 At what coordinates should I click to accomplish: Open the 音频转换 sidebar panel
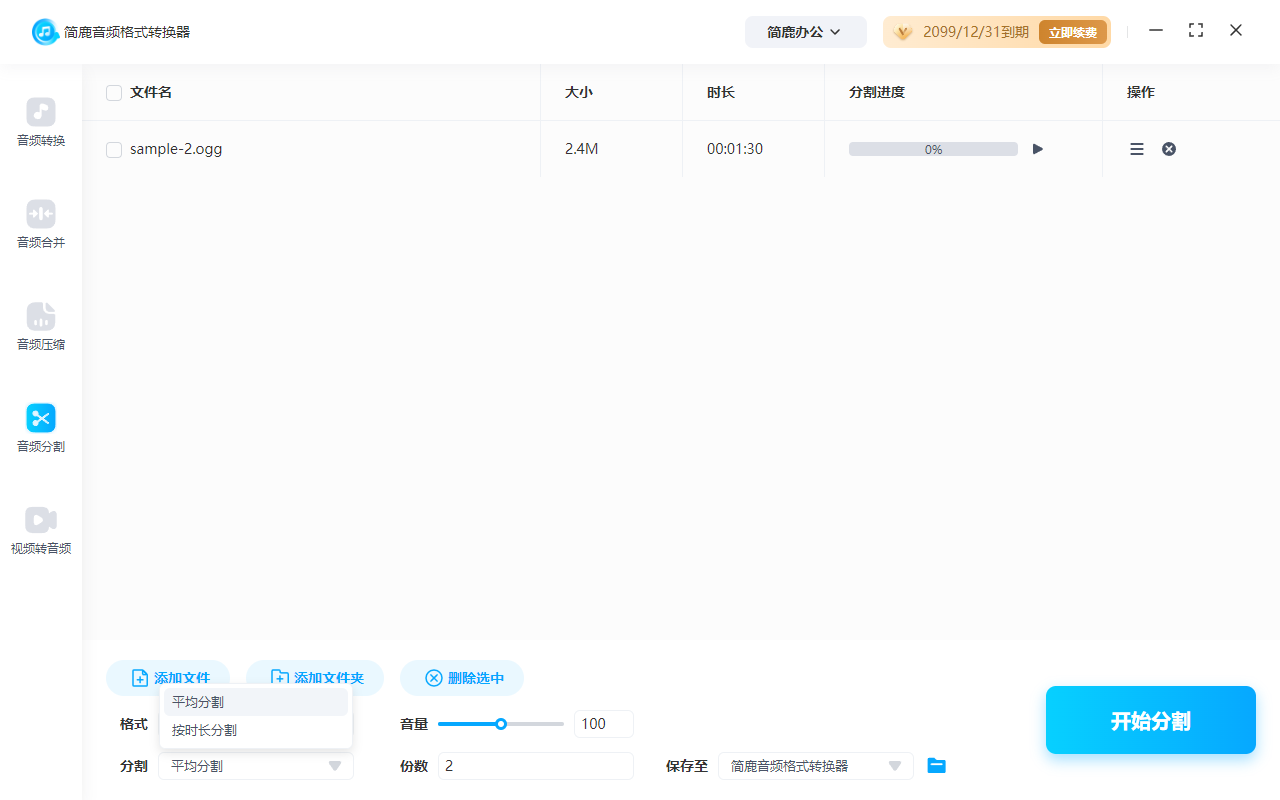pyautogui.click(x=40, y=122)
